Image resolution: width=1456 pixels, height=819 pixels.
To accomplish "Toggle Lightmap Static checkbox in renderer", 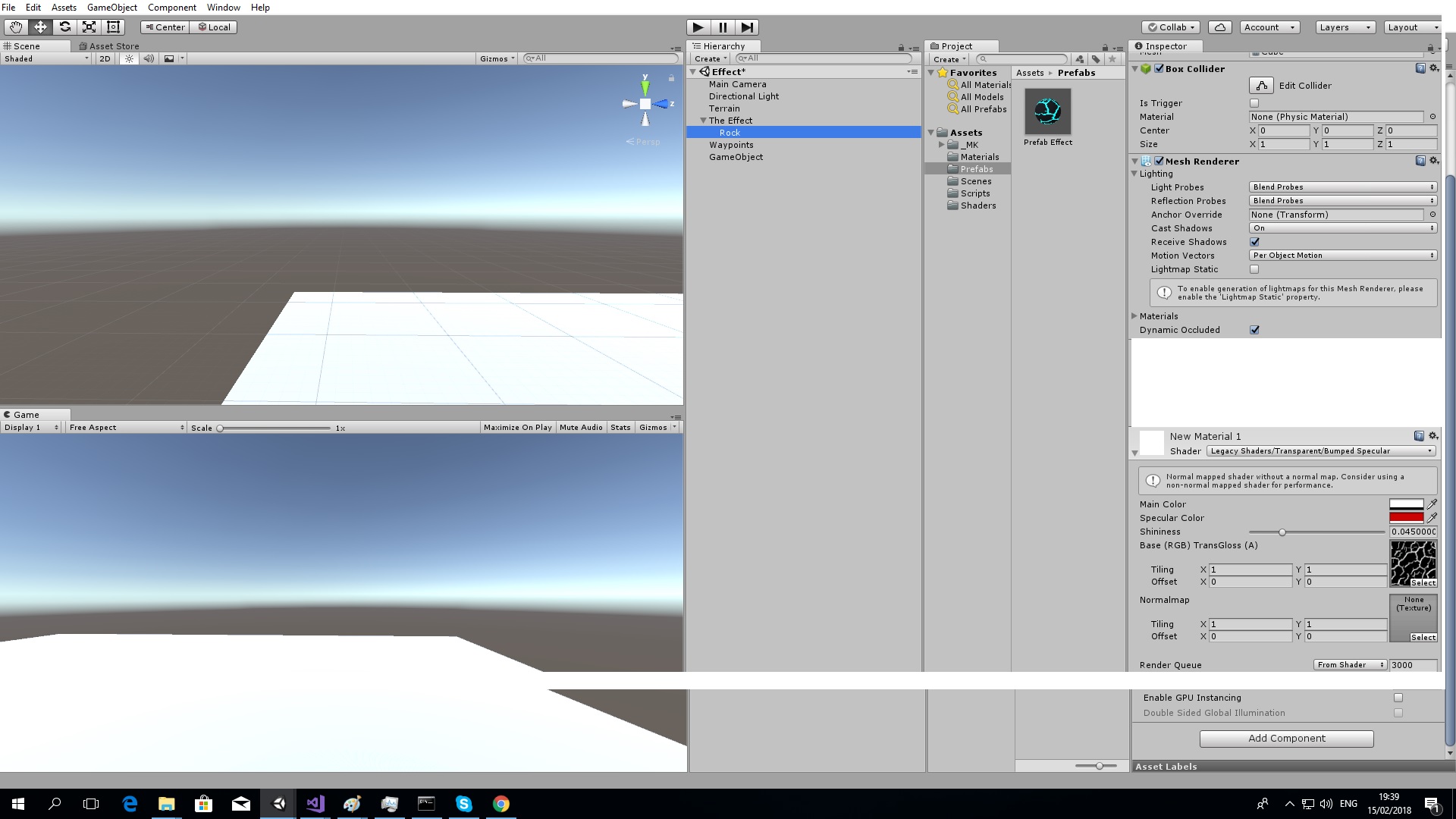I will (1254, 269).
